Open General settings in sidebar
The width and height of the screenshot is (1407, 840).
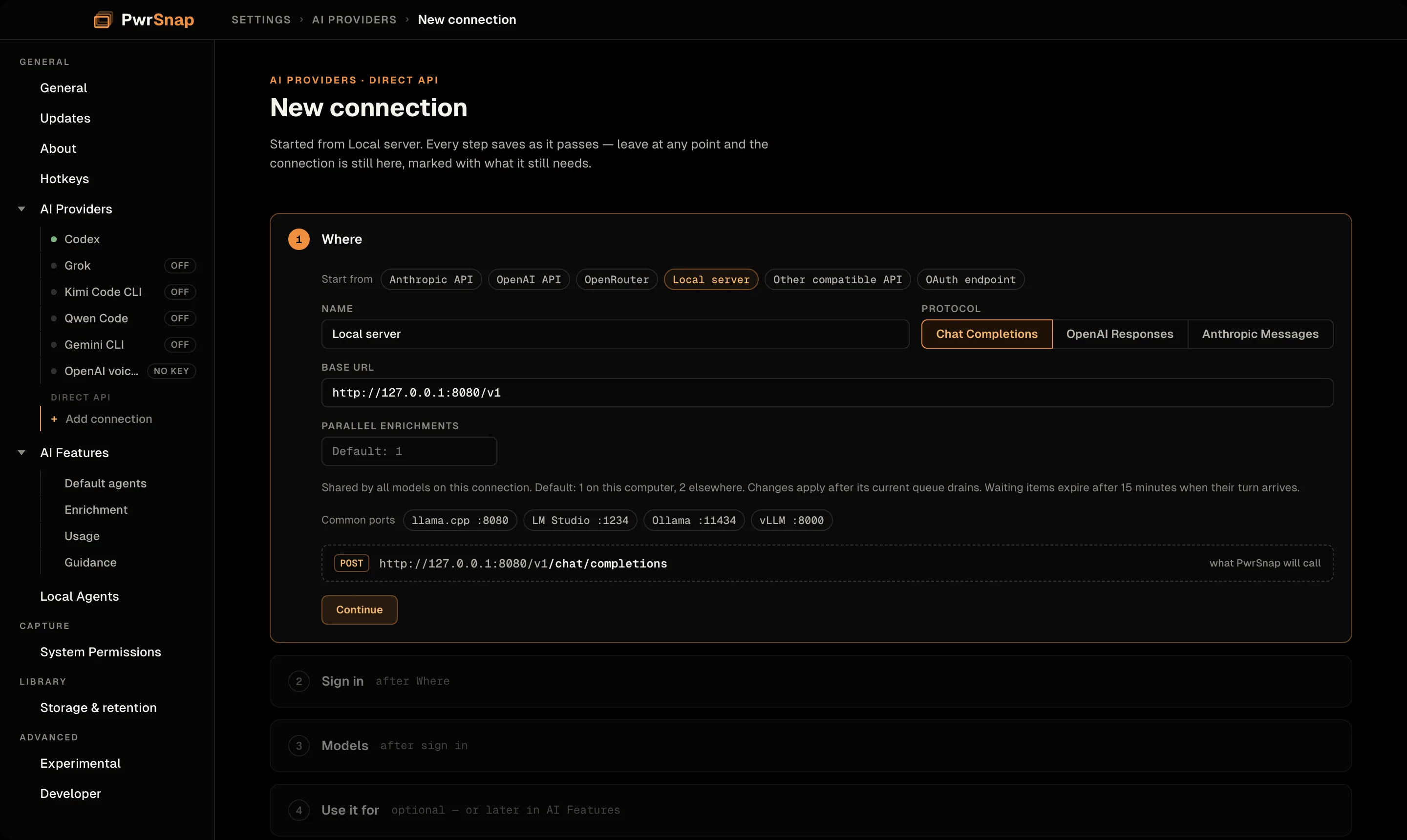pyautogui.click(x=64, y=88)
